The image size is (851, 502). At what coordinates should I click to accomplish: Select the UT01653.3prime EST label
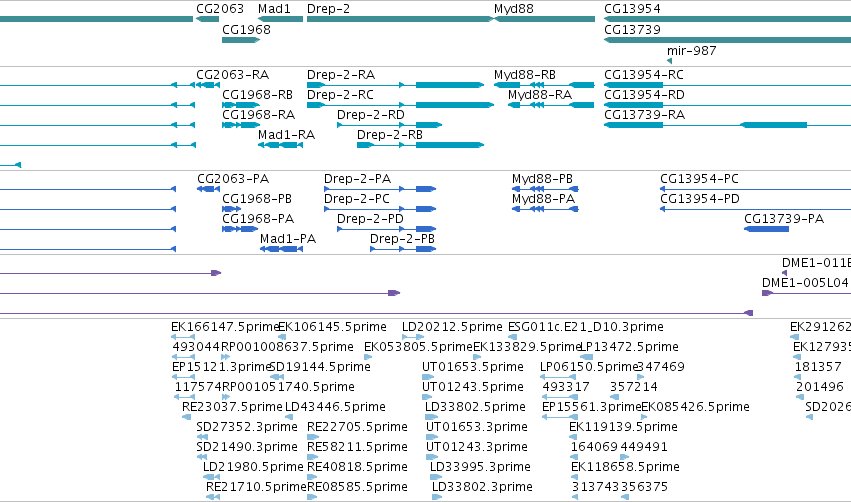click(x=477, y=427)
